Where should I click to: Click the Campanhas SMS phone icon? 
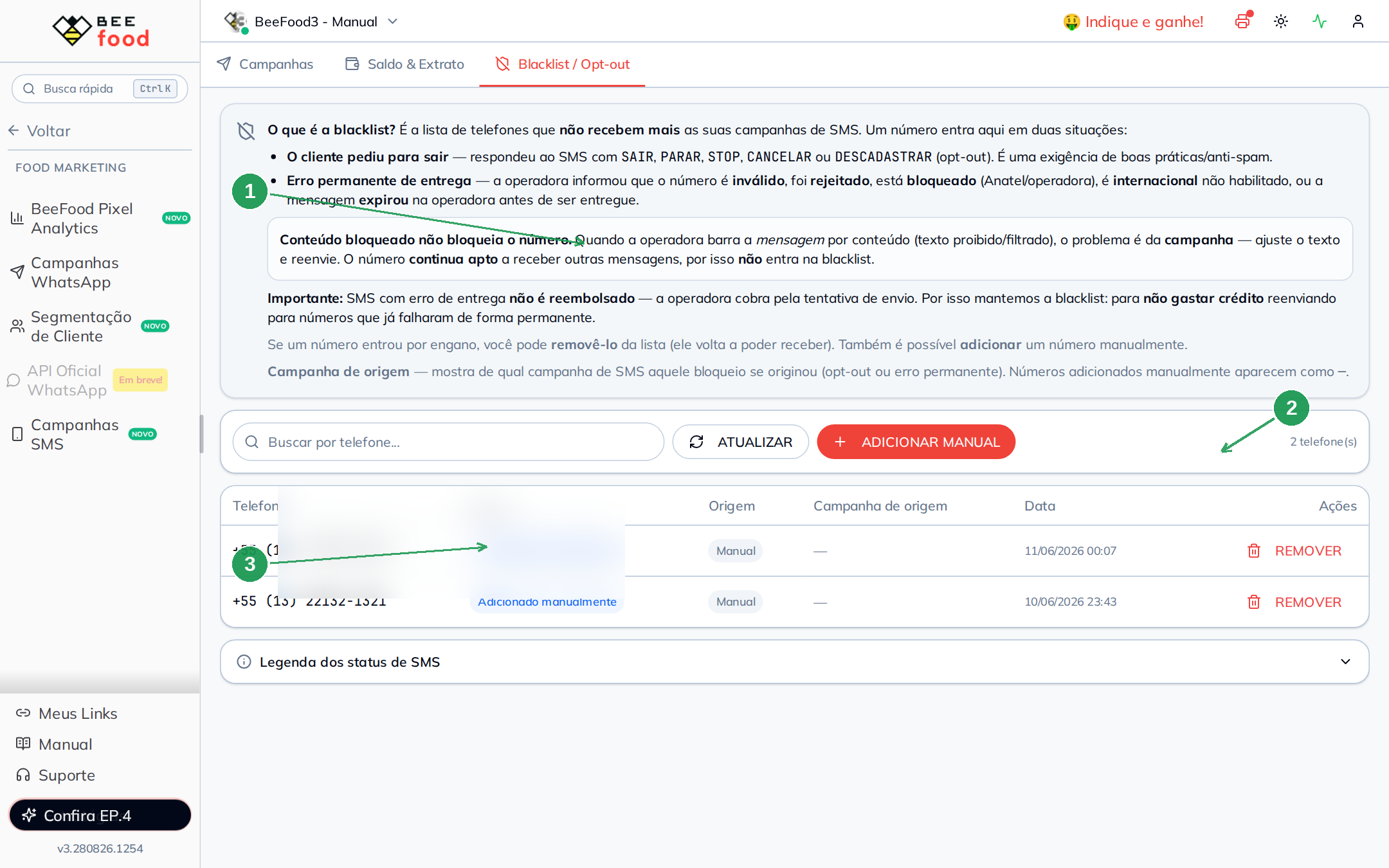pyautogui.click(x=17, y=434)
